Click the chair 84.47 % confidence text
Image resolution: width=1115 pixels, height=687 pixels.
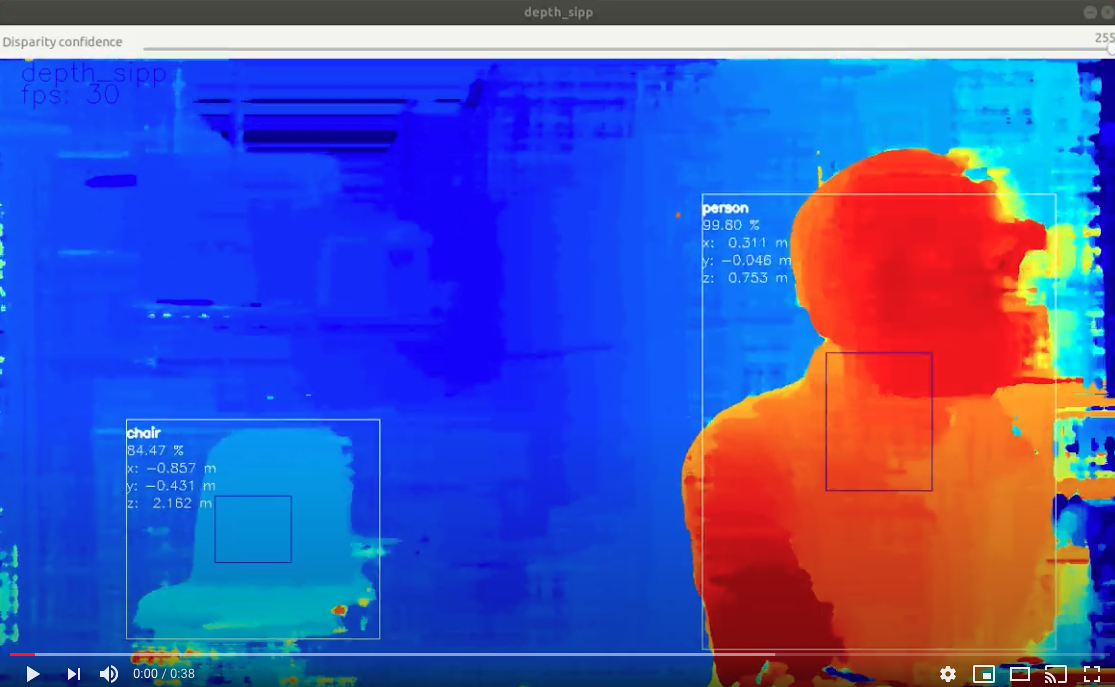coord(154,450)
